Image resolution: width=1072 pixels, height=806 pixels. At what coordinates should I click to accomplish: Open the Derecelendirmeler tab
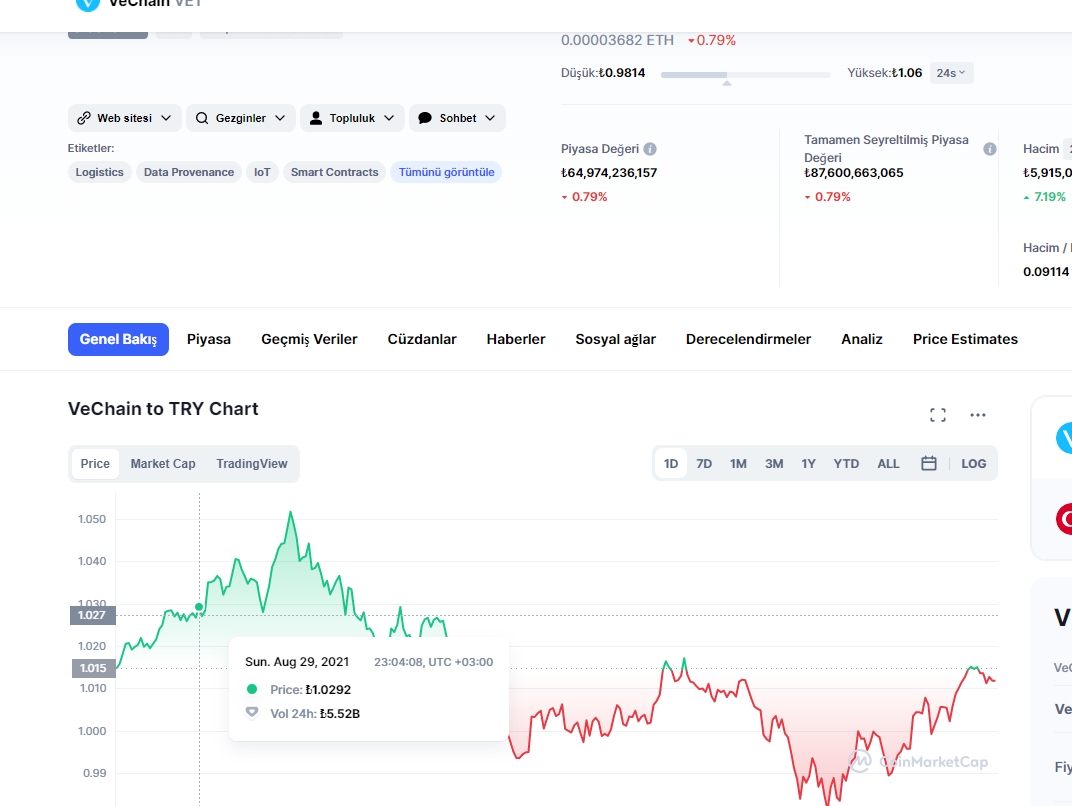click(749, 339)
